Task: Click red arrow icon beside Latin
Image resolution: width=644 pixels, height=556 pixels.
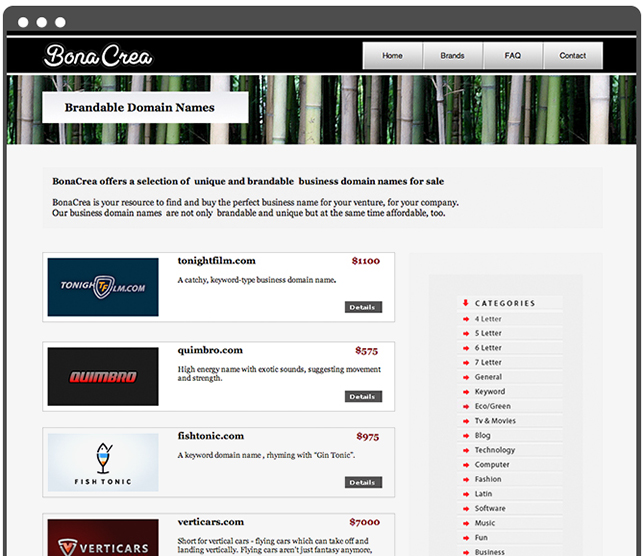Action: pos(466,494)
